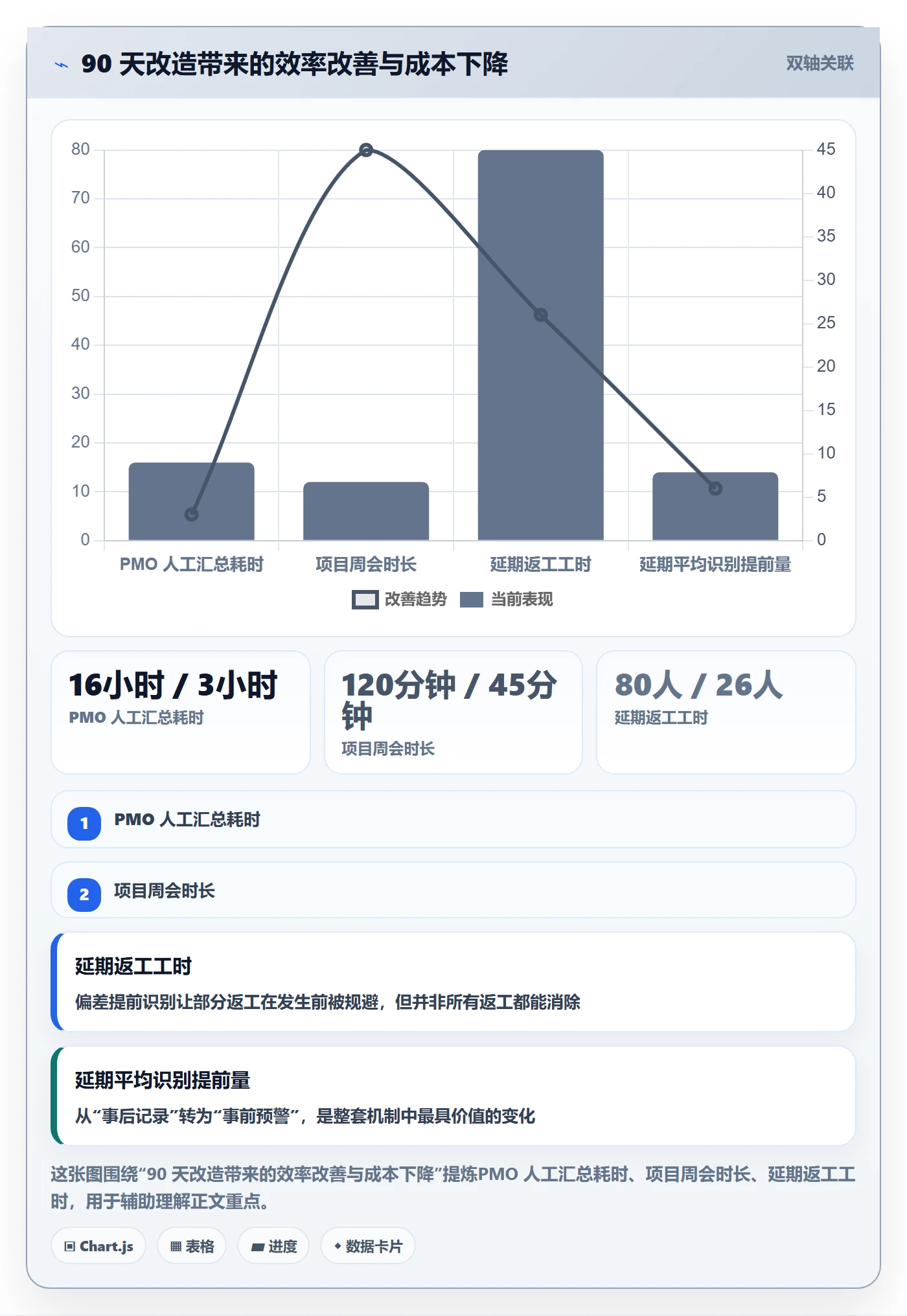
Task: Click the 数据卡片 tag
Action: coord(368,1246)
